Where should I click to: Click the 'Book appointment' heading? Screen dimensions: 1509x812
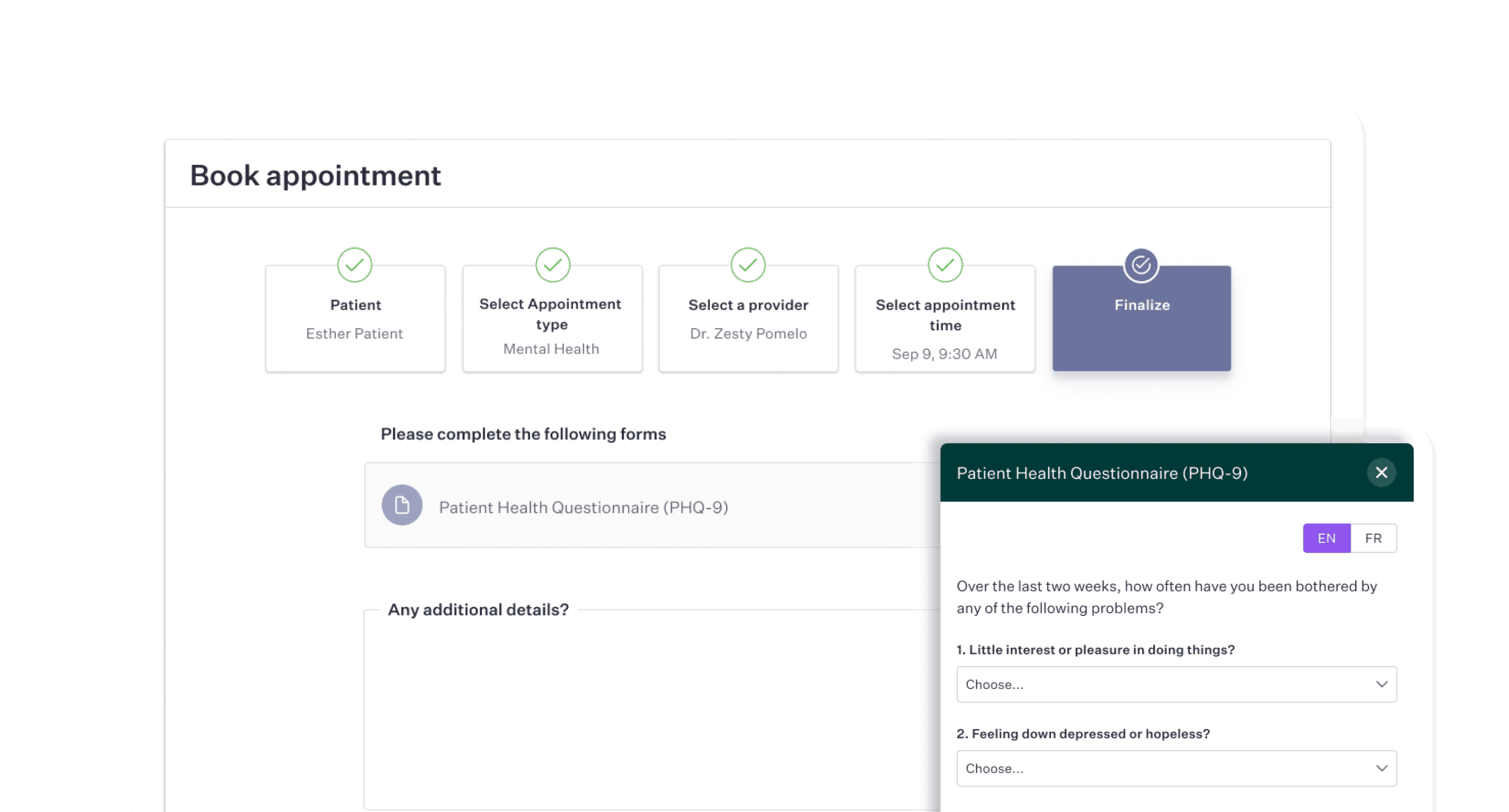(x=315, y=175)
